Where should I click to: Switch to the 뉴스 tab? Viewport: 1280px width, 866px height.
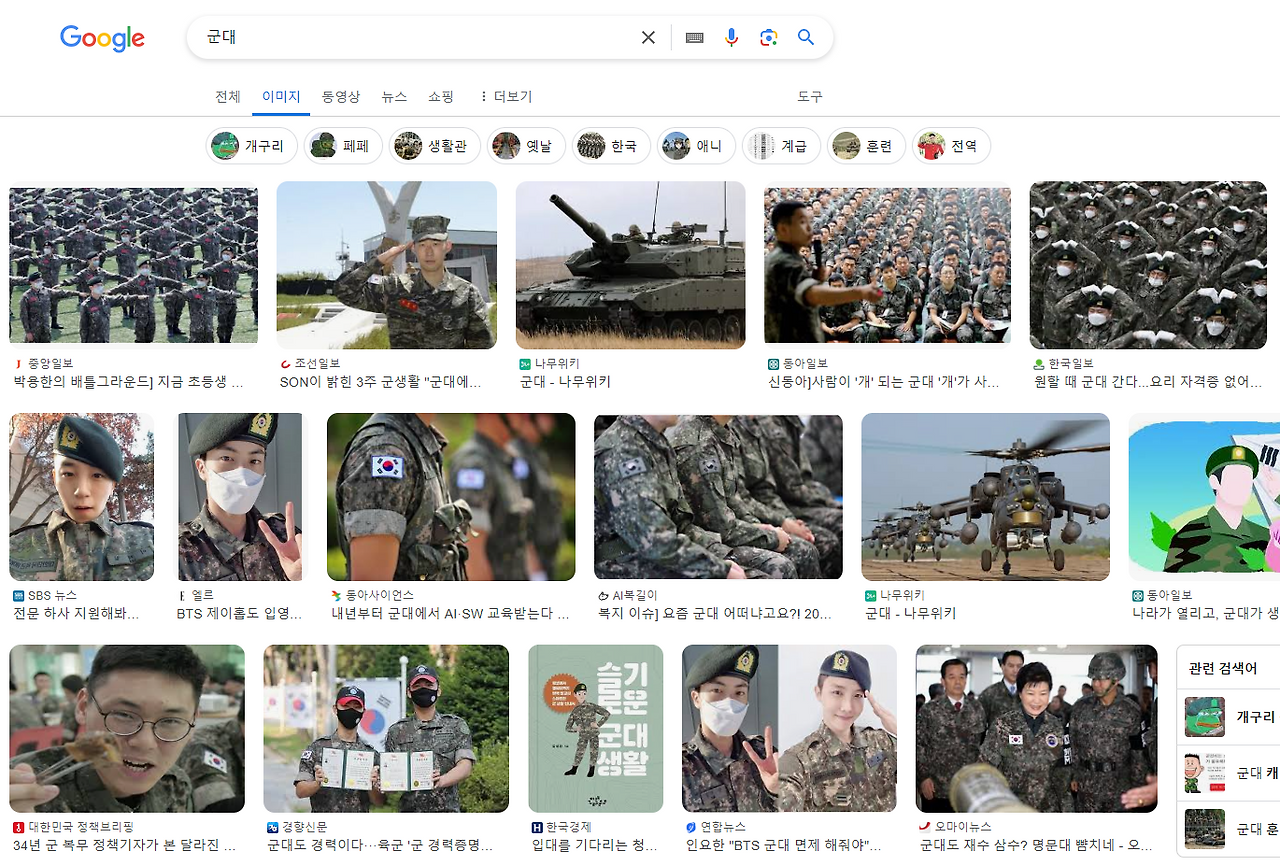coord(393,96)
